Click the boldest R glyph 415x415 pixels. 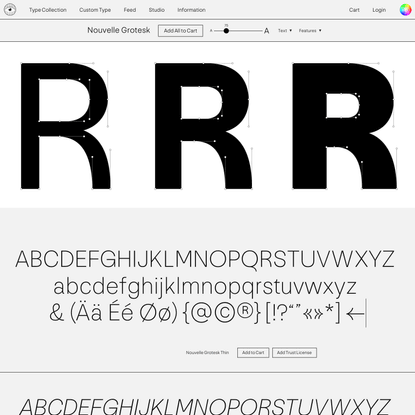point(345,126)
